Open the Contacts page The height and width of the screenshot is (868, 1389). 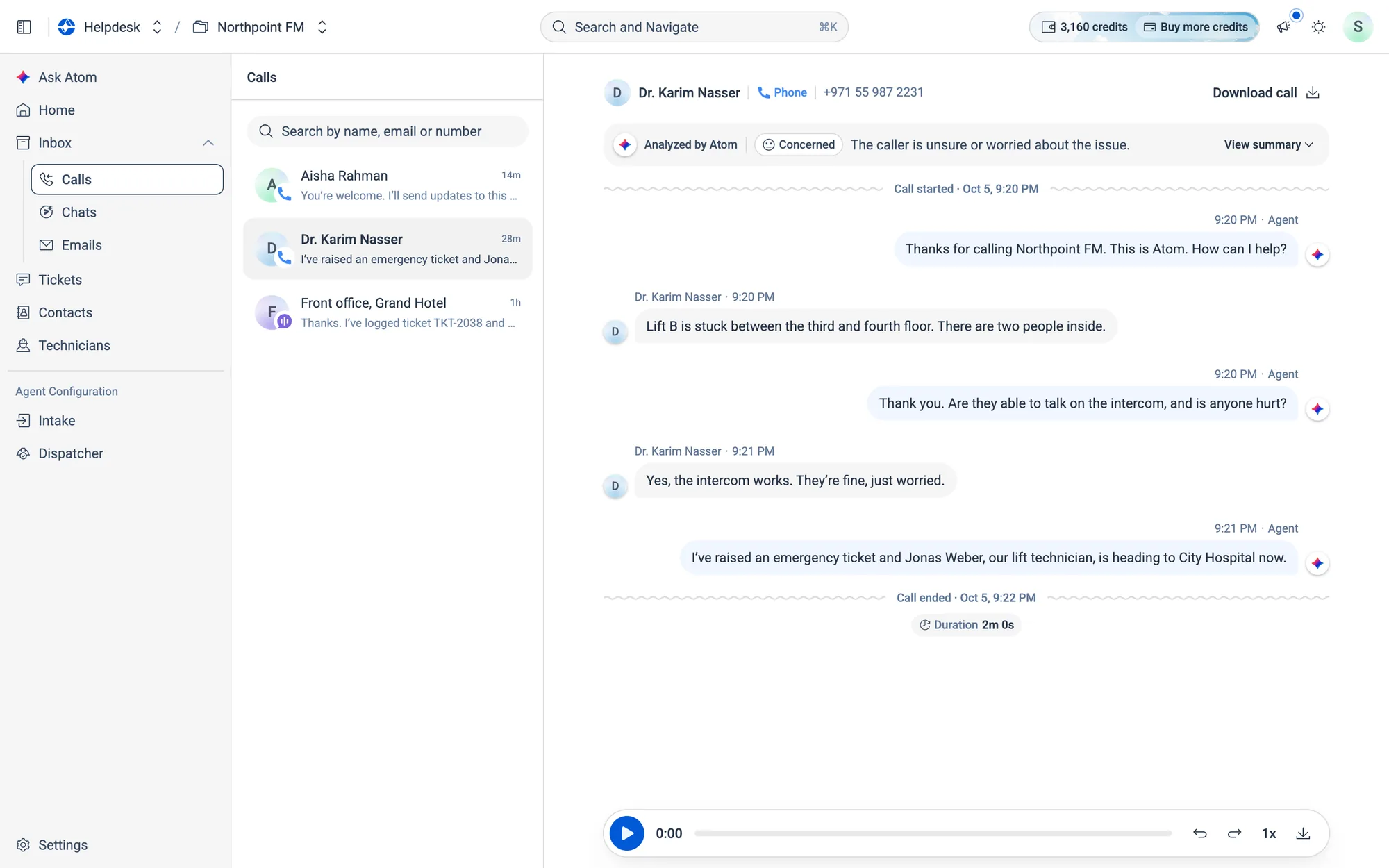[115, 312]
